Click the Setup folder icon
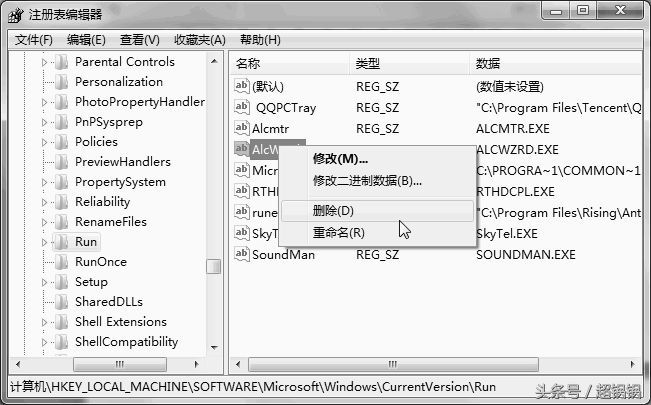651x405 pixels. click(61, 282)
